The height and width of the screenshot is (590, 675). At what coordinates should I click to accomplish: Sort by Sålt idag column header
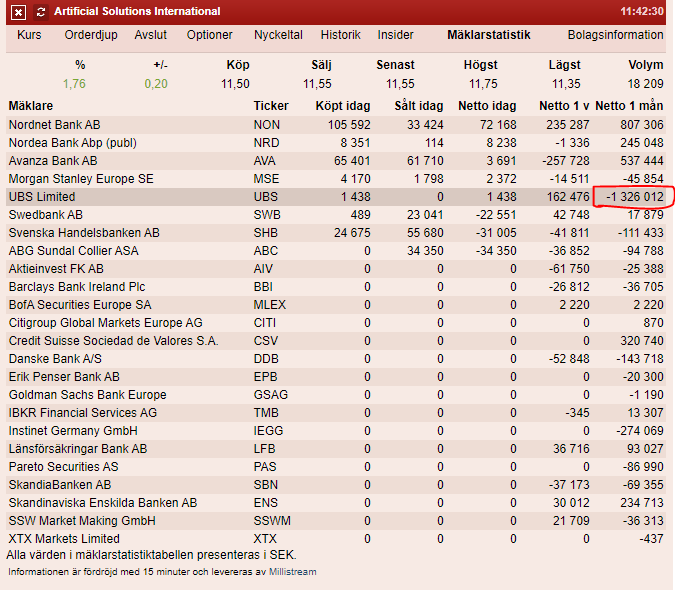(x=418, y=106)
